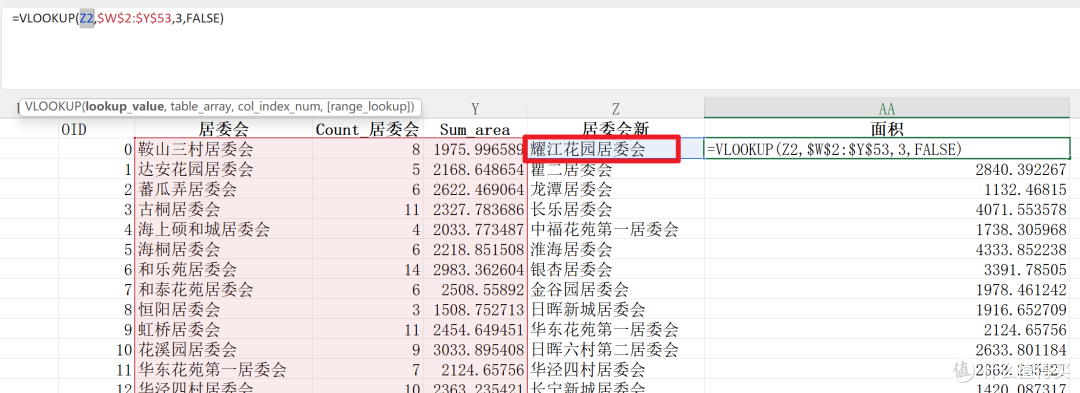Click the AA cell being edited with the VLOOKUP formula
1080x393 pixels.
click(887, 149)
